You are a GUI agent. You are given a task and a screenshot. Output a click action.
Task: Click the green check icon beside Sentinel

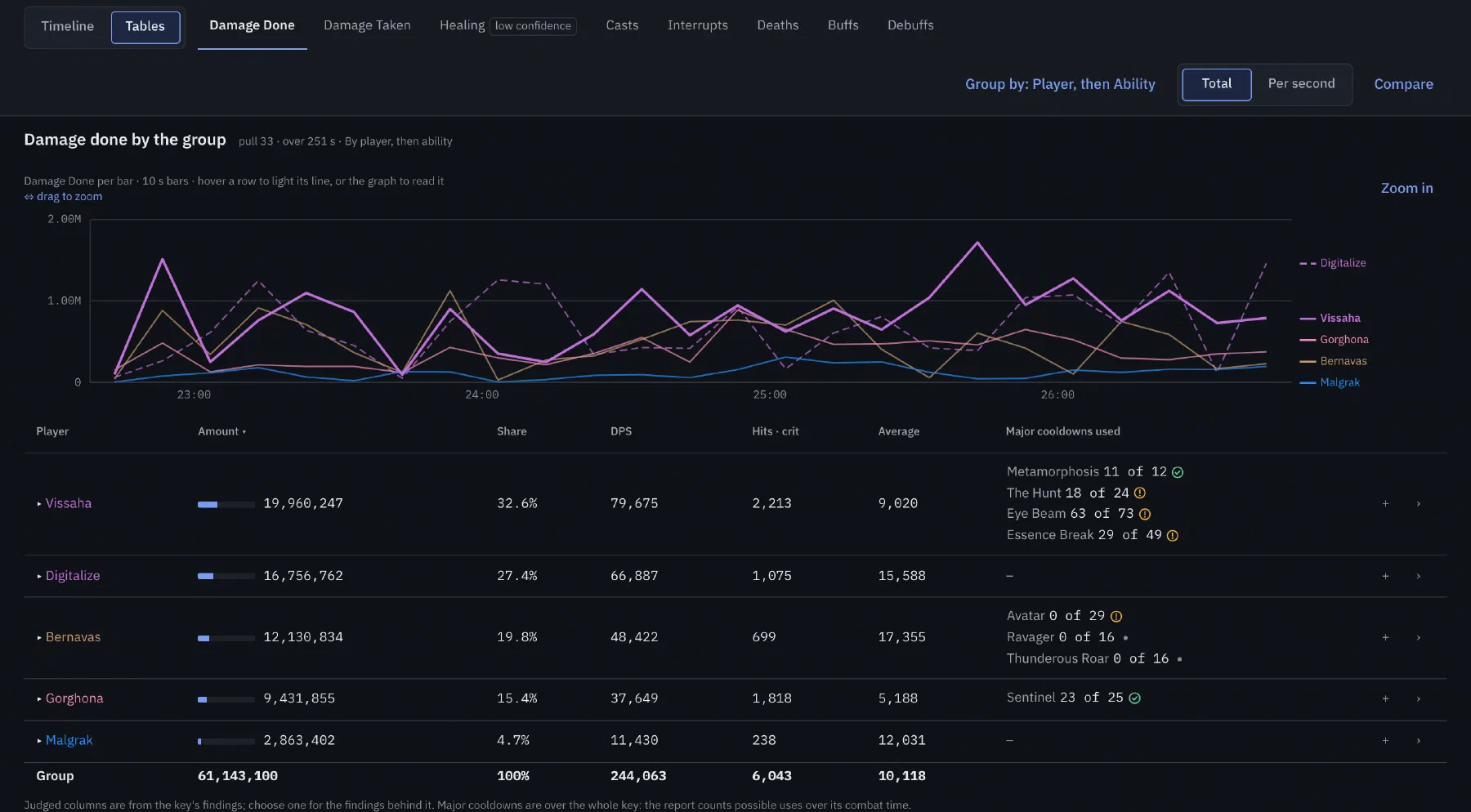(x=1134, y=698)
